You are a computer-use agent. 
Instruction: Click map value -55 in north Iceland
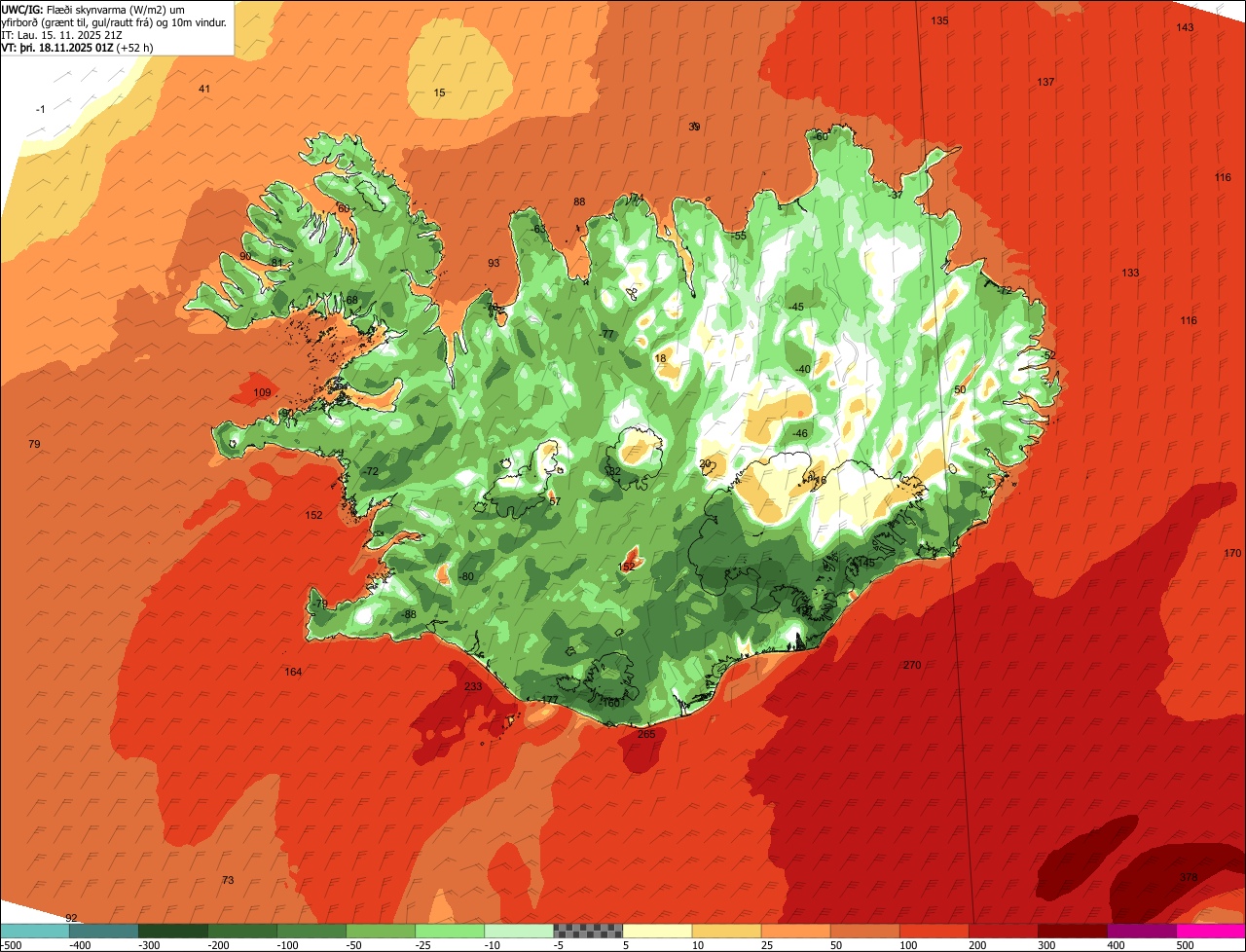739,236
